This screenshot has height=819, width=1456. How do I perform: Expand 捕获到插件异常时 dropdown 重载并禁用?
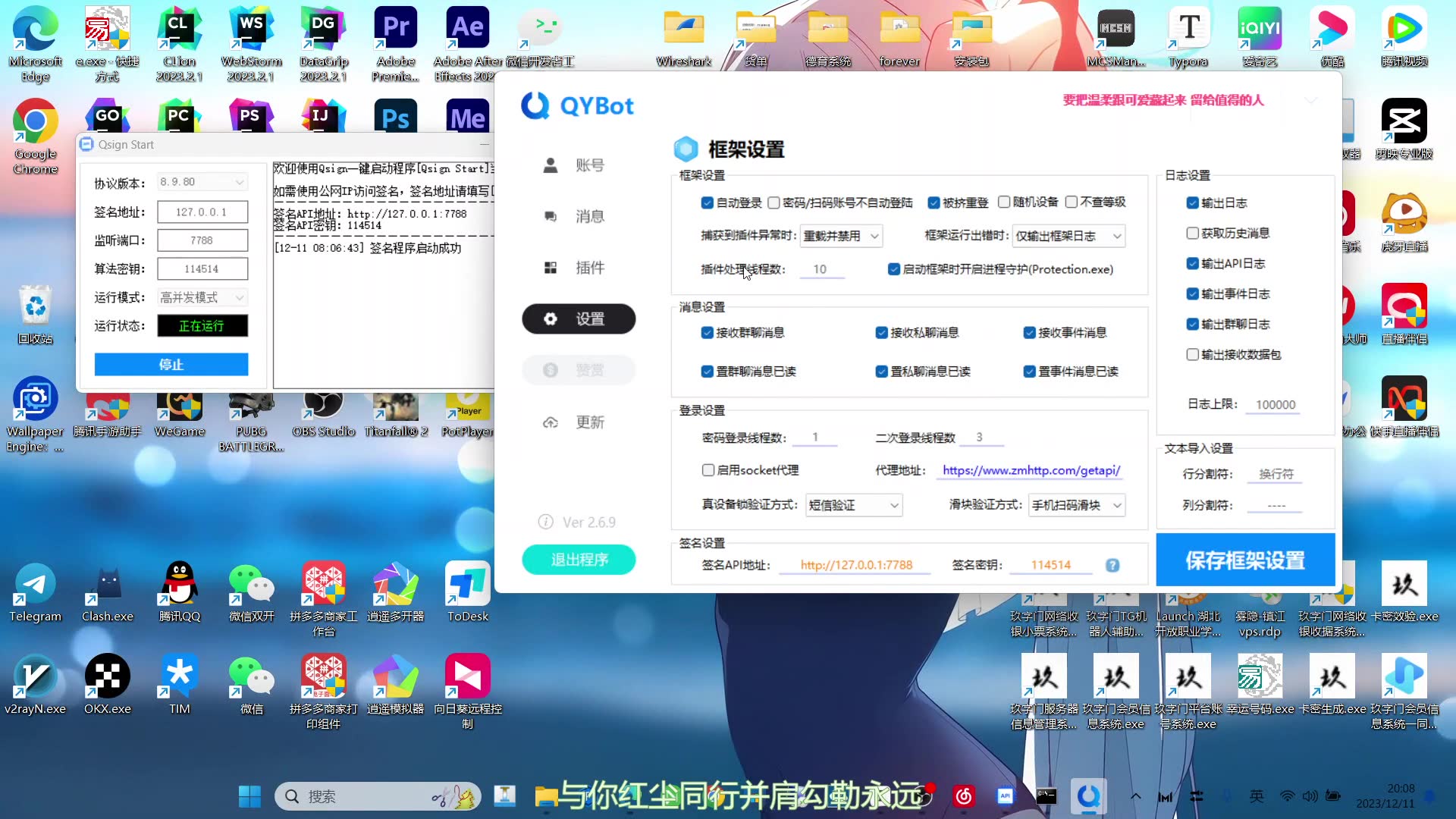tap(842, 236)
